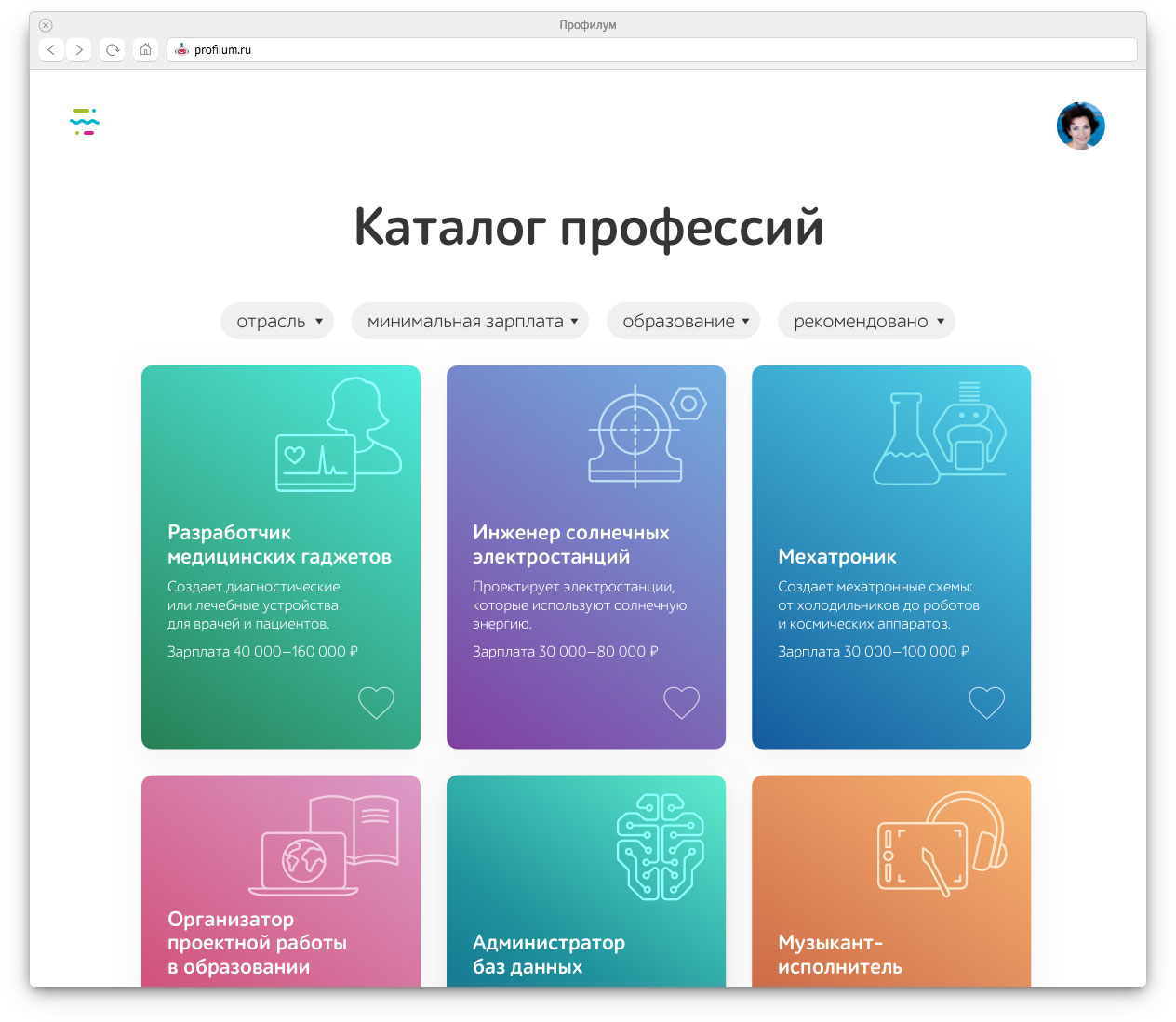The width and height of the screenshot is (1176, 1022).
Task: Click the profilum.ru address bar
Action: (651, 50)
